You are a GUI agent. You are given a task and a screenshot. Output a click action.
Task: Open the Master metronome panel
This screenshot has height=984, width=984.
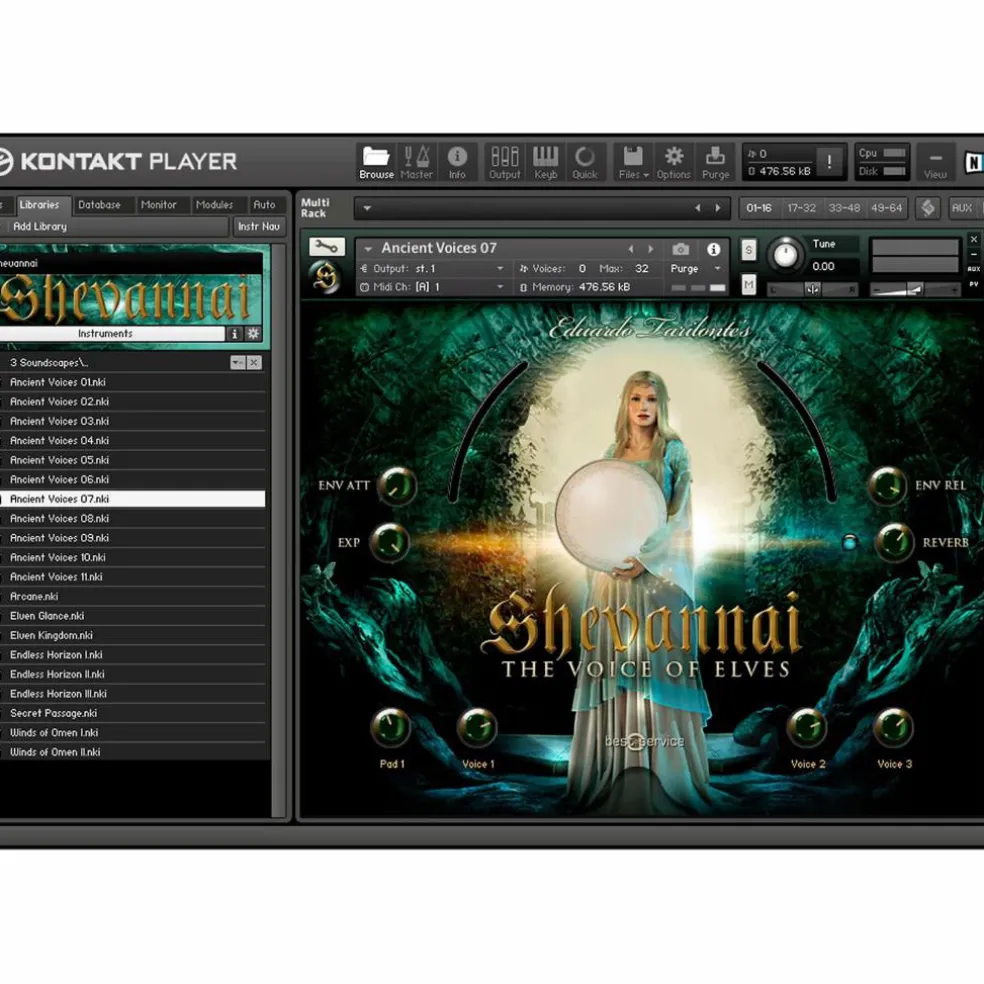pyautogui.click(x=416, y=162)
